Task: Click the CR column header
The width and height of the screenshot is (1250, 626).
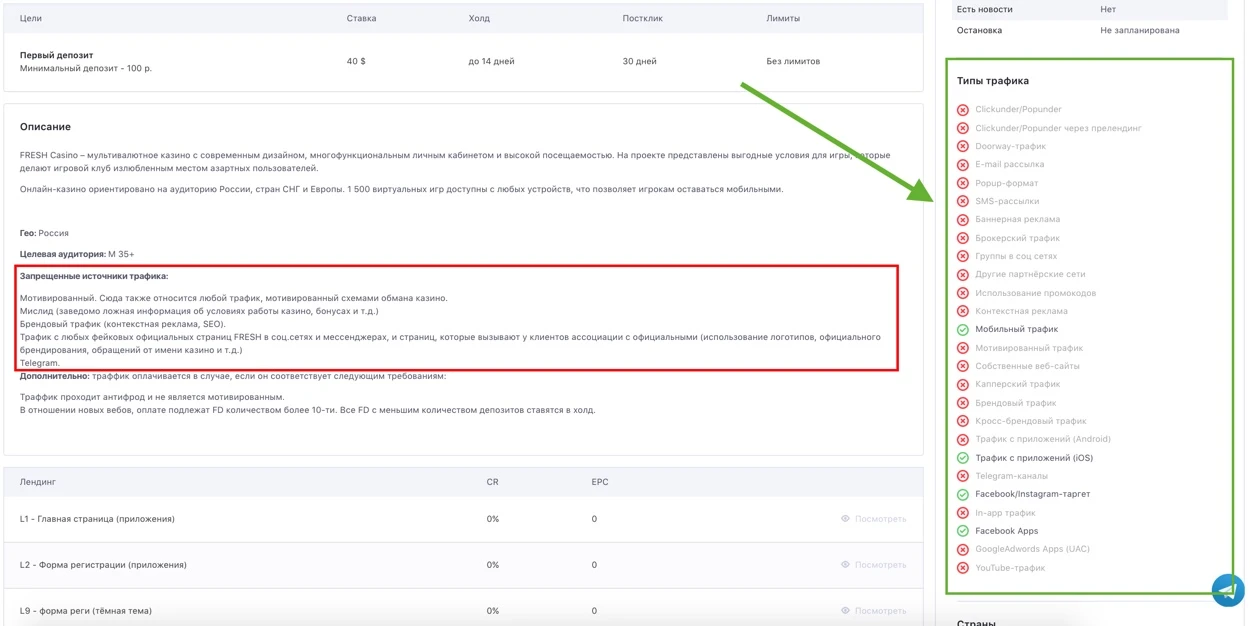Action: point(492,482)
